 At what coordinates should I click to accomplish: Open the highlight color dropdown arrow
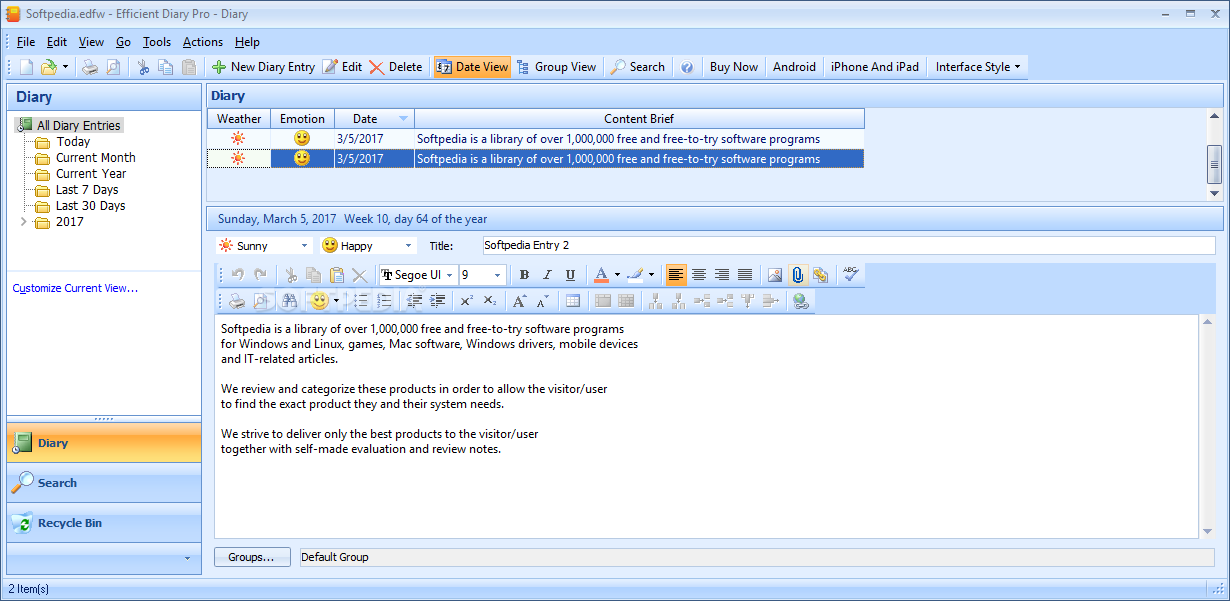[651, 275]
